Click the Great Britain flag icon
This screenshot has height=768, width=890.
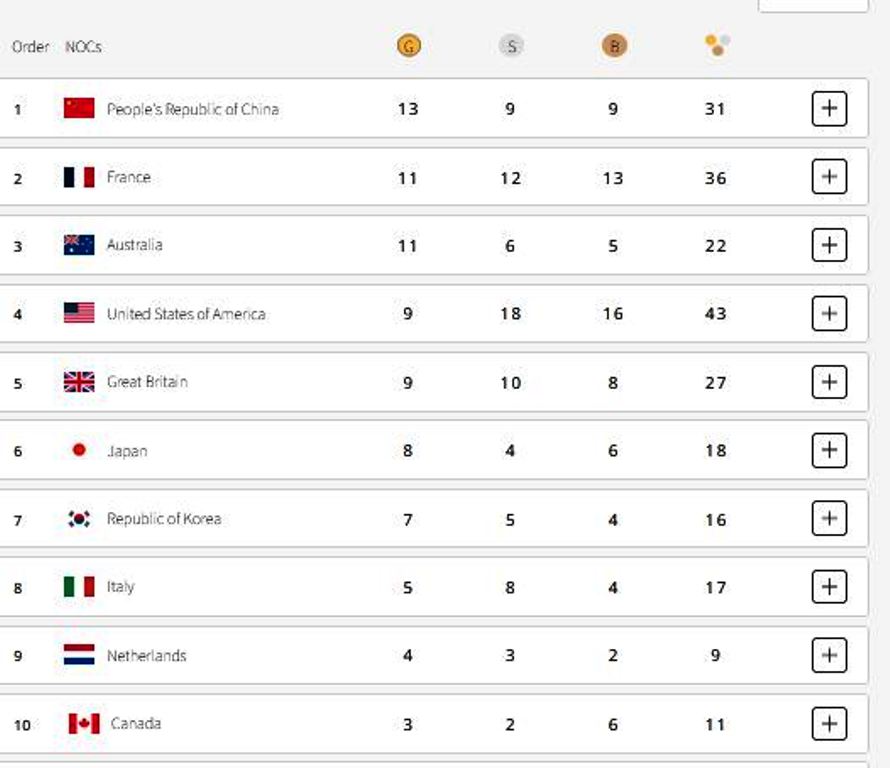[x=79, y=382]
